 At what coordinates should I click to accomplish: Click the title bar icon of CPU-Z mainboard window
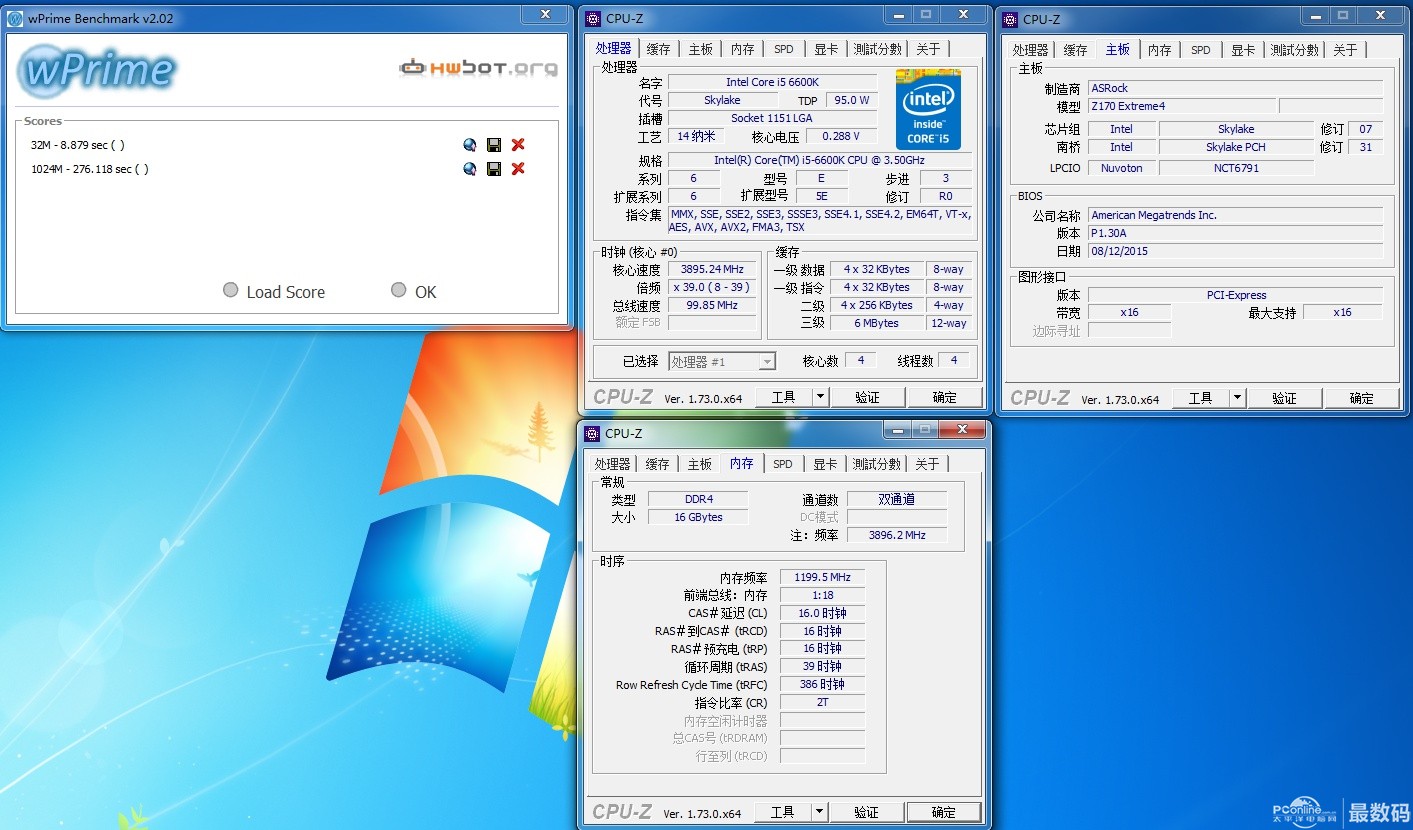(x=1010, y=19)
